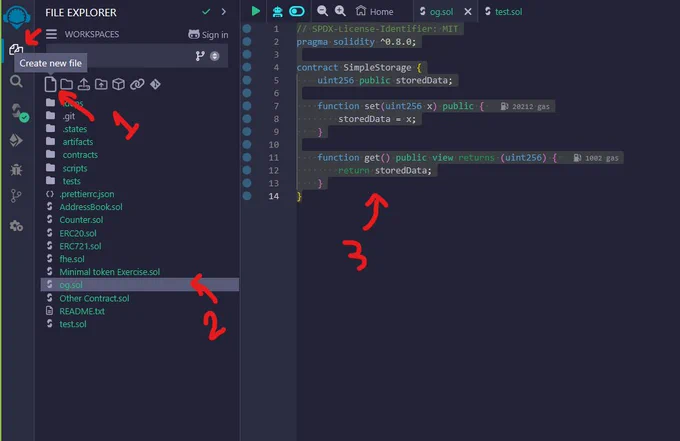Open the .prettierrc.json file

coord(87,194)
